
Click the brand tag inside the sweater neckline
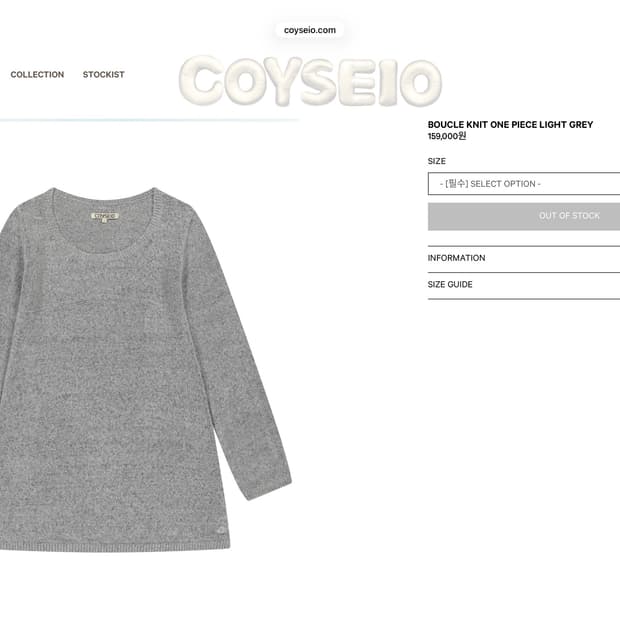pos(105,217)
